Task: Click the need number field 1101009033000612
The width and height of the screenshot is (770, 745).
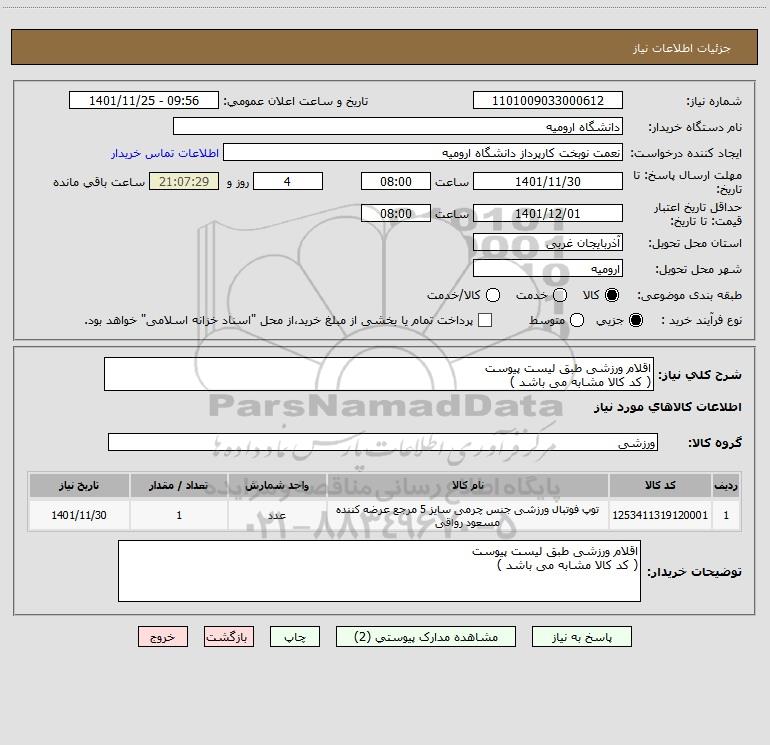Action: coord(548,101)
